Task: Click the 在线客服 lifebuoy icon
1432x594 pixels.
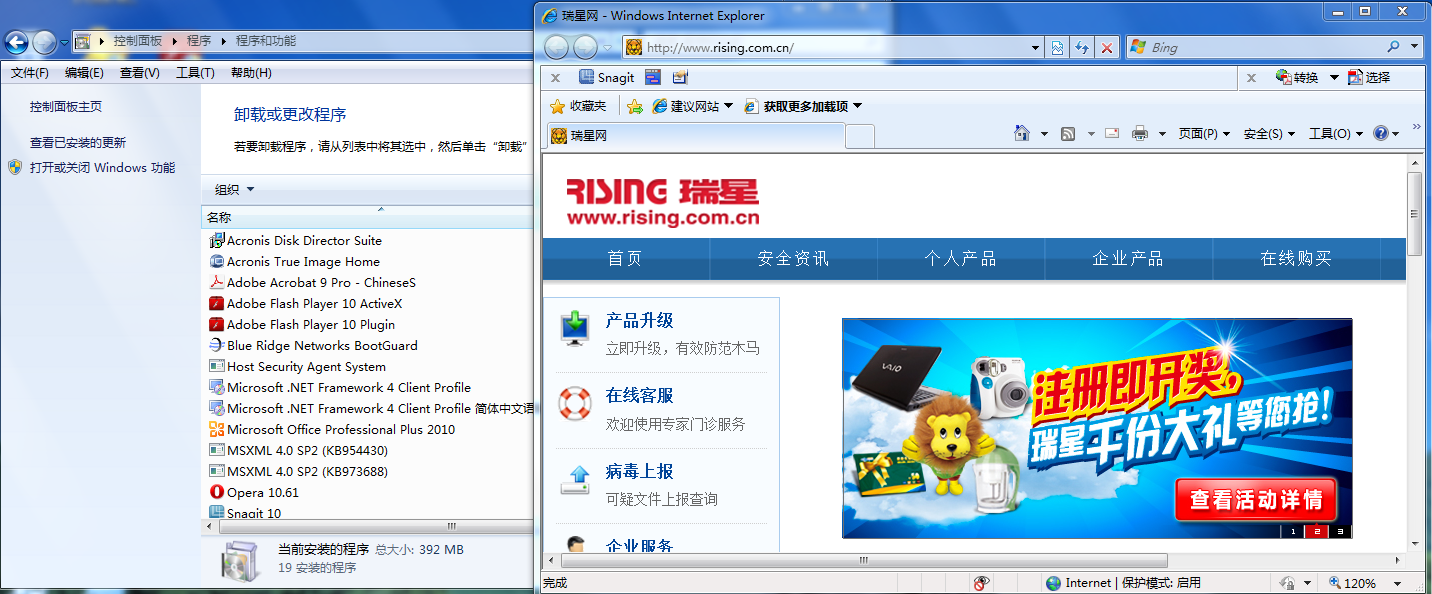Action: (x=575, y=404)
